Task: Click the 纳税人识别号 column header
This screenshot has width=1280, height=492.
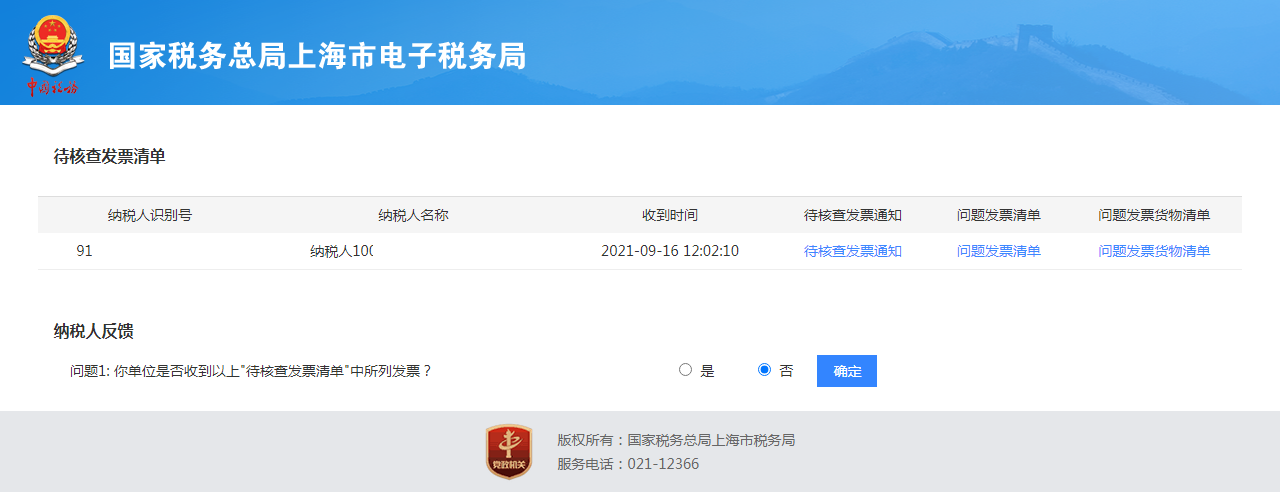Action: point(150,215)
